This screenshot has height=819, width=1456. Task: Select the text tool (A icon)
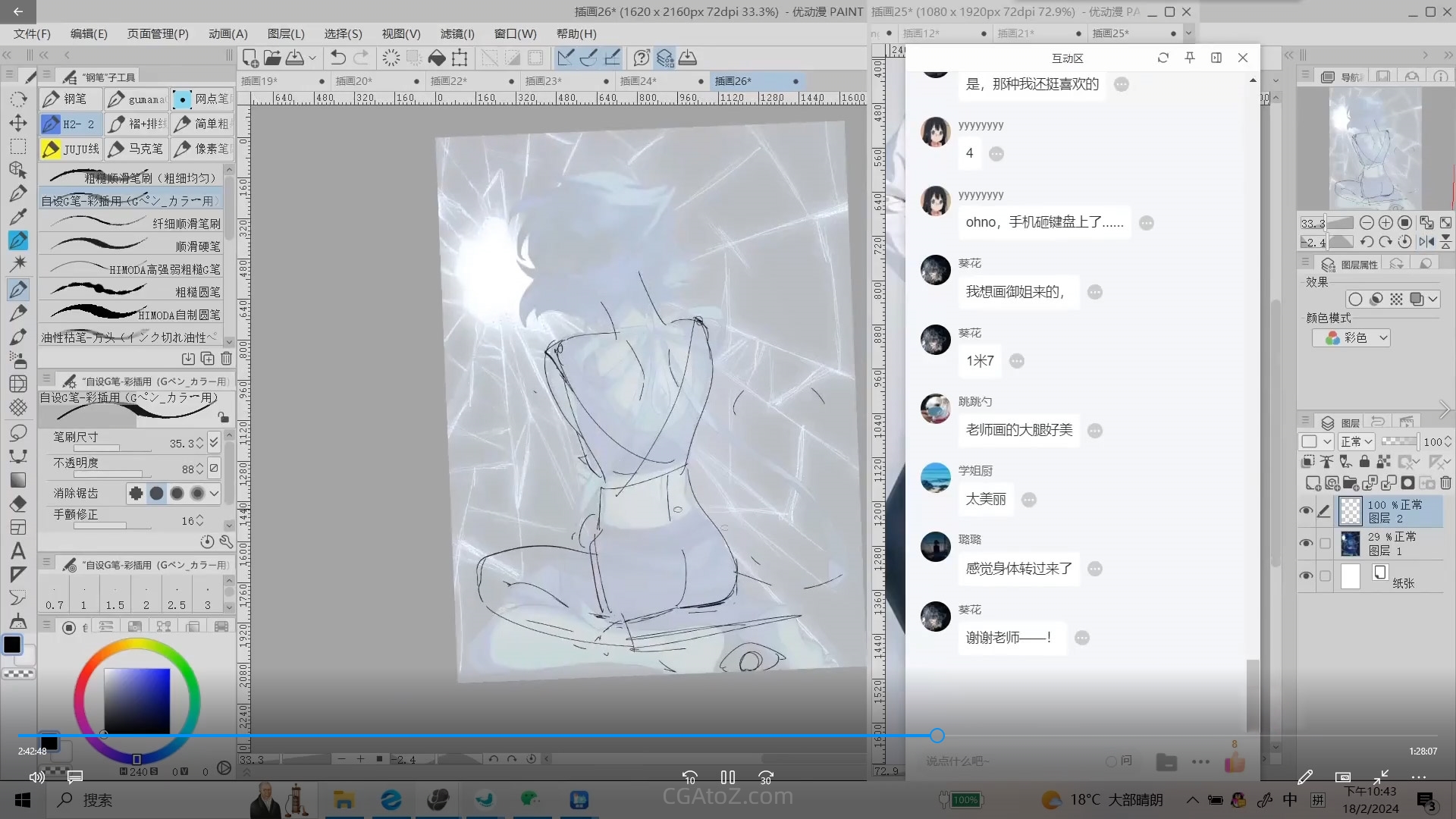[18, 551]
